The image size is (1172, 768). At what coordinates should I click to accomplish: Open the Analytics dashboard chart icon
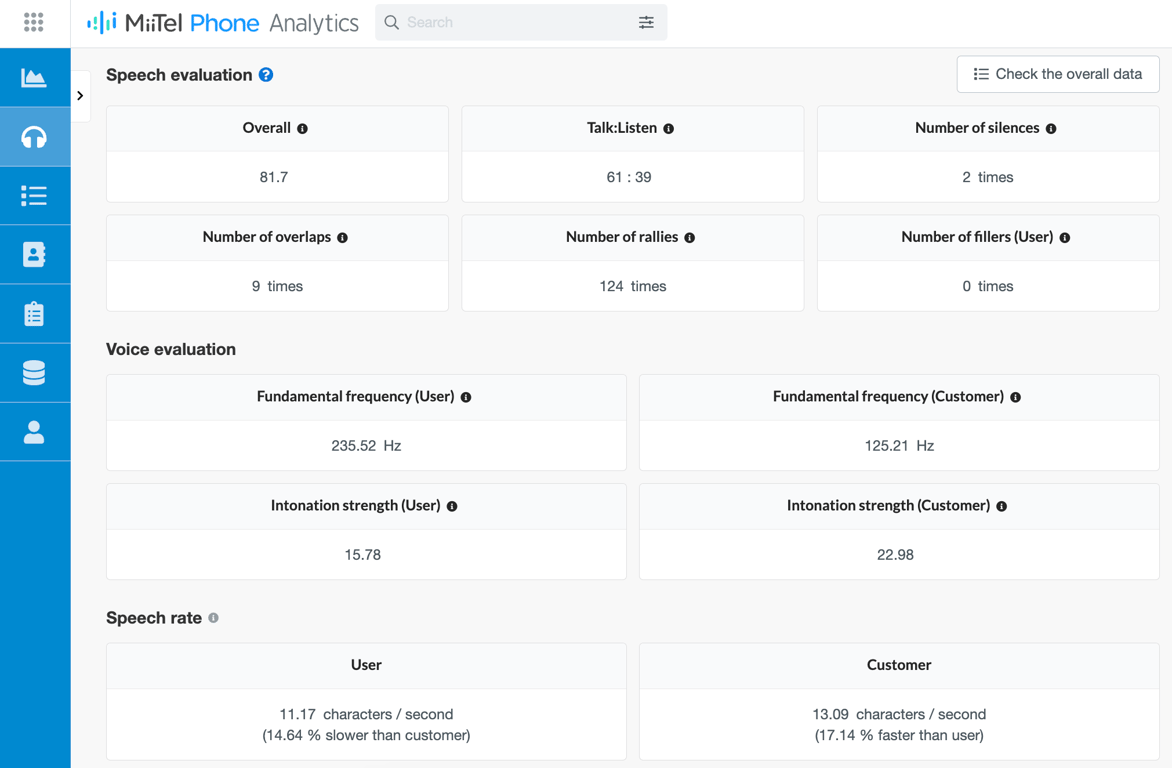(35, 78)
